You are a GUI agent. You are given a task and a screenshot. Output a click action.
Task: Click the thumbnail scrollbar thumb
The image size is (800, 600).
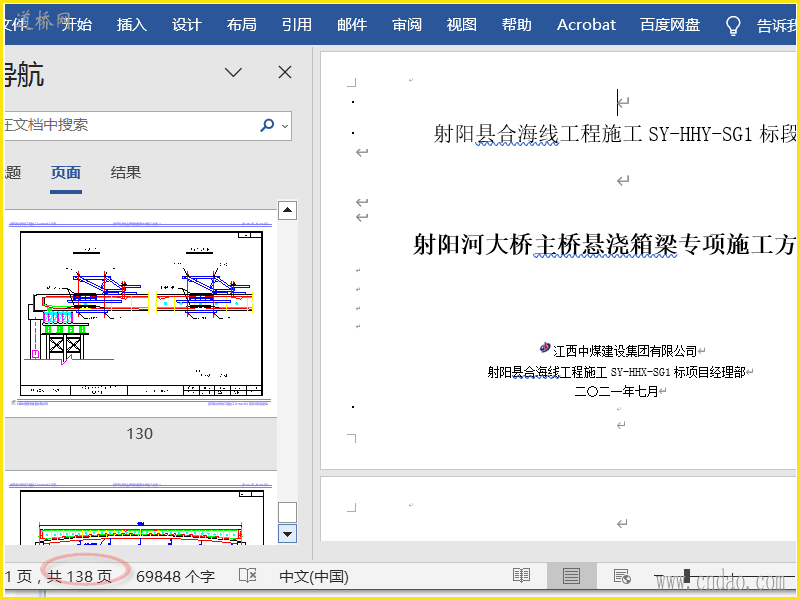[287, 512]
